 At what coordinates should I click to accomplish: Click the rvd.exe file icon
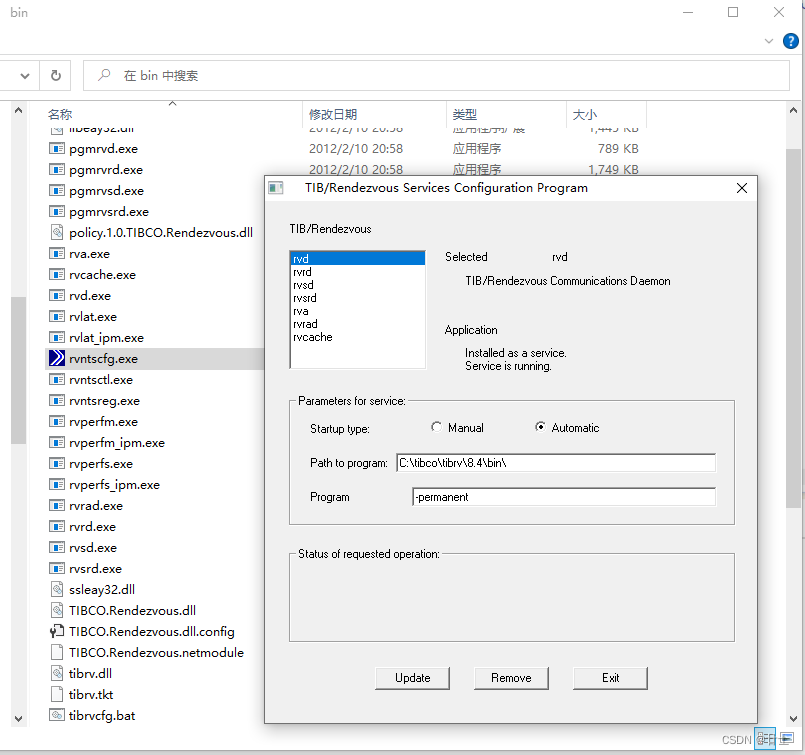point(56,296)
